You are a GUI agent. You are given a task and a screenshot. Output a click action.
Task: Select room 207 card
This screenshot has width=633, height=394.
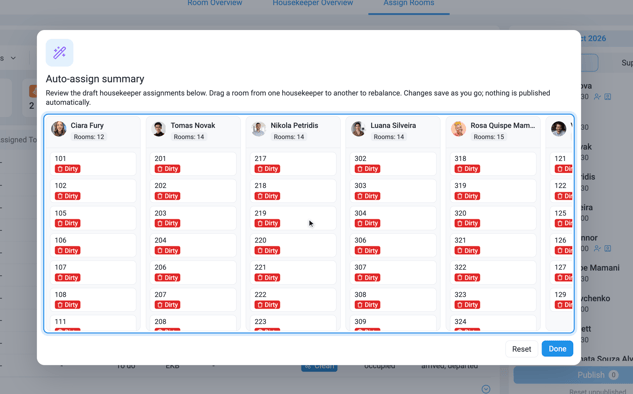coord(193,300)
